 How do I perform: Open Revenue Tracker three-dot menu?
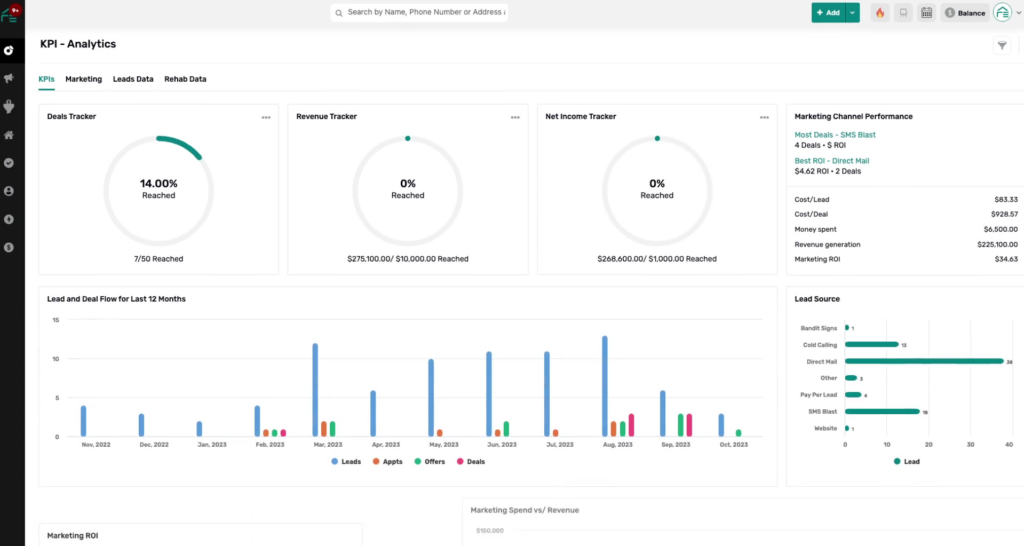coord(515,118)
